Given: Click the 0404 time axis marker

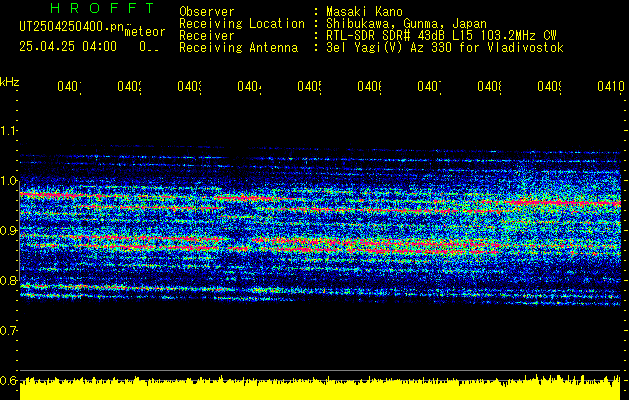Looking at the screenshot, I should (x=249, y=86).
